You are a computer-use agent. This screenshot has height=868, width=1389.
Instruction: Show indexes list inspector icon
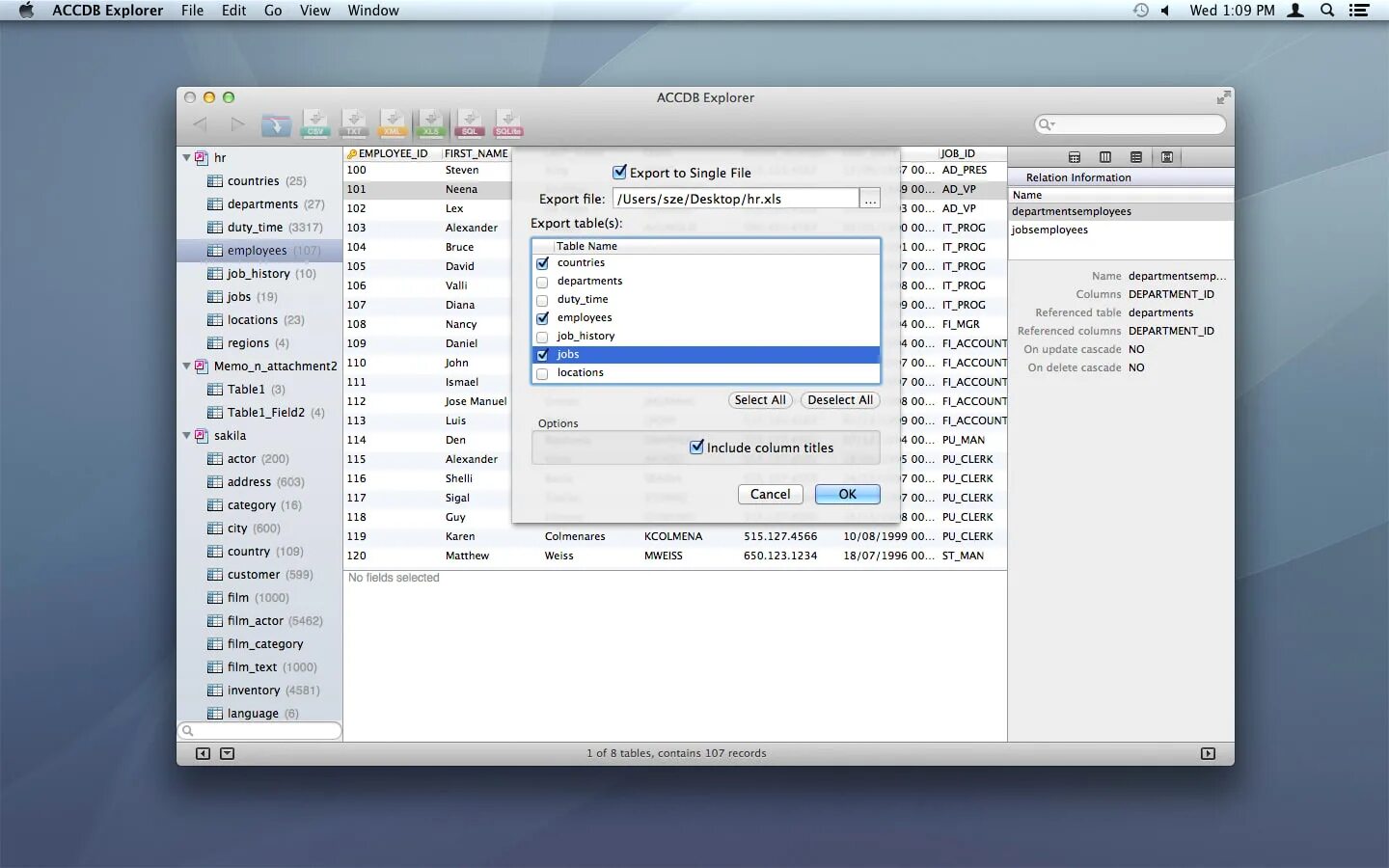point(1136,157)
